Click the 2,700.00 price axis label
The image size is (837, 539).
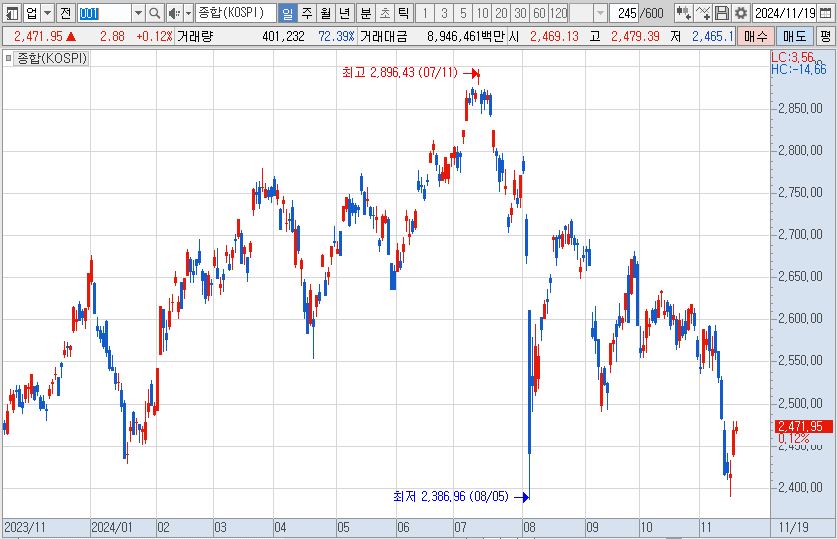(x=800, y=234)
